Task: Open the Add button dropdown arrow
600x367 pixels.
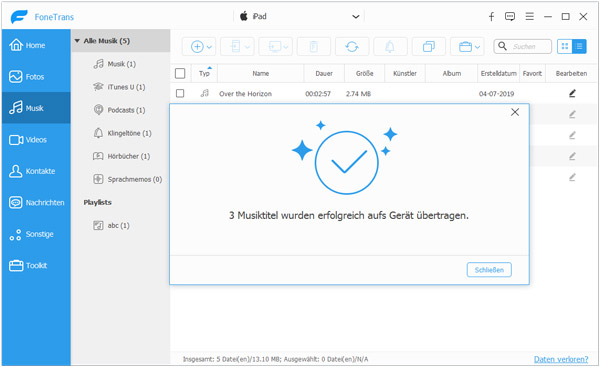Action: [209, 47]
